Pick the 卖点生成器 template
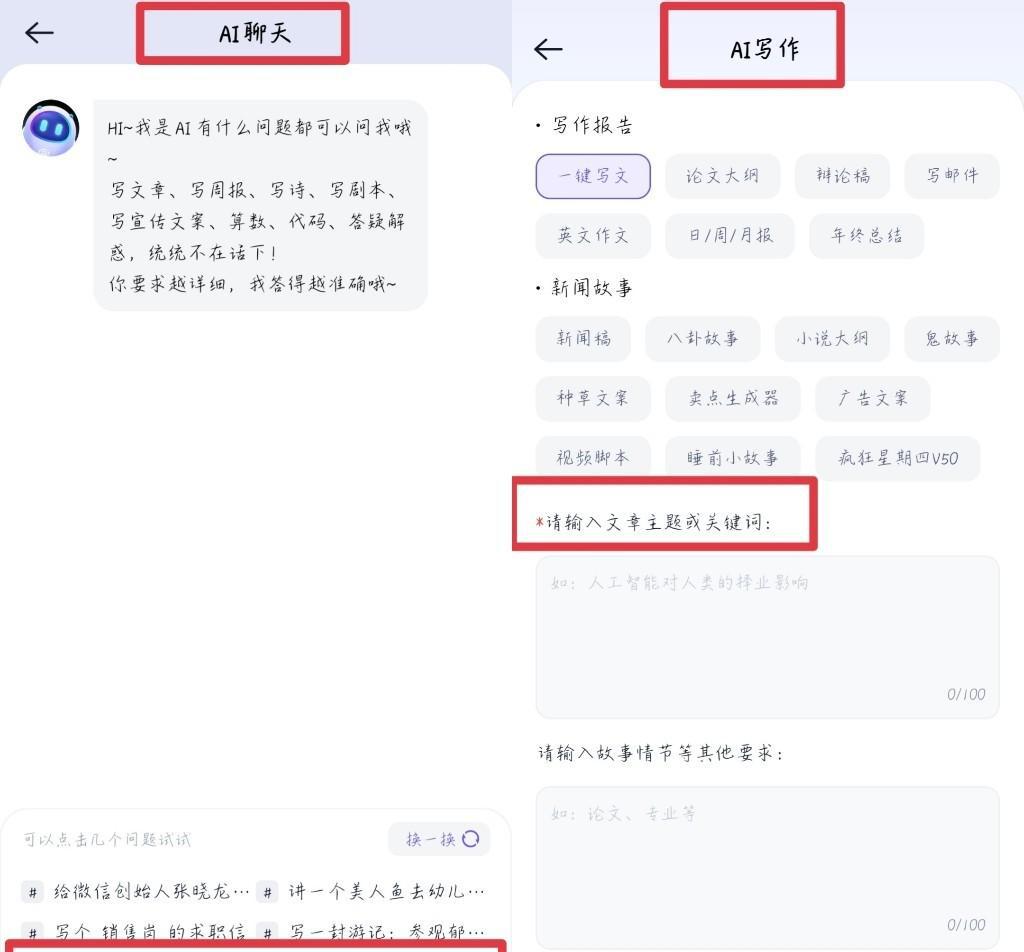Viewport: 1024px width, 952px height. tap(733, 398)
